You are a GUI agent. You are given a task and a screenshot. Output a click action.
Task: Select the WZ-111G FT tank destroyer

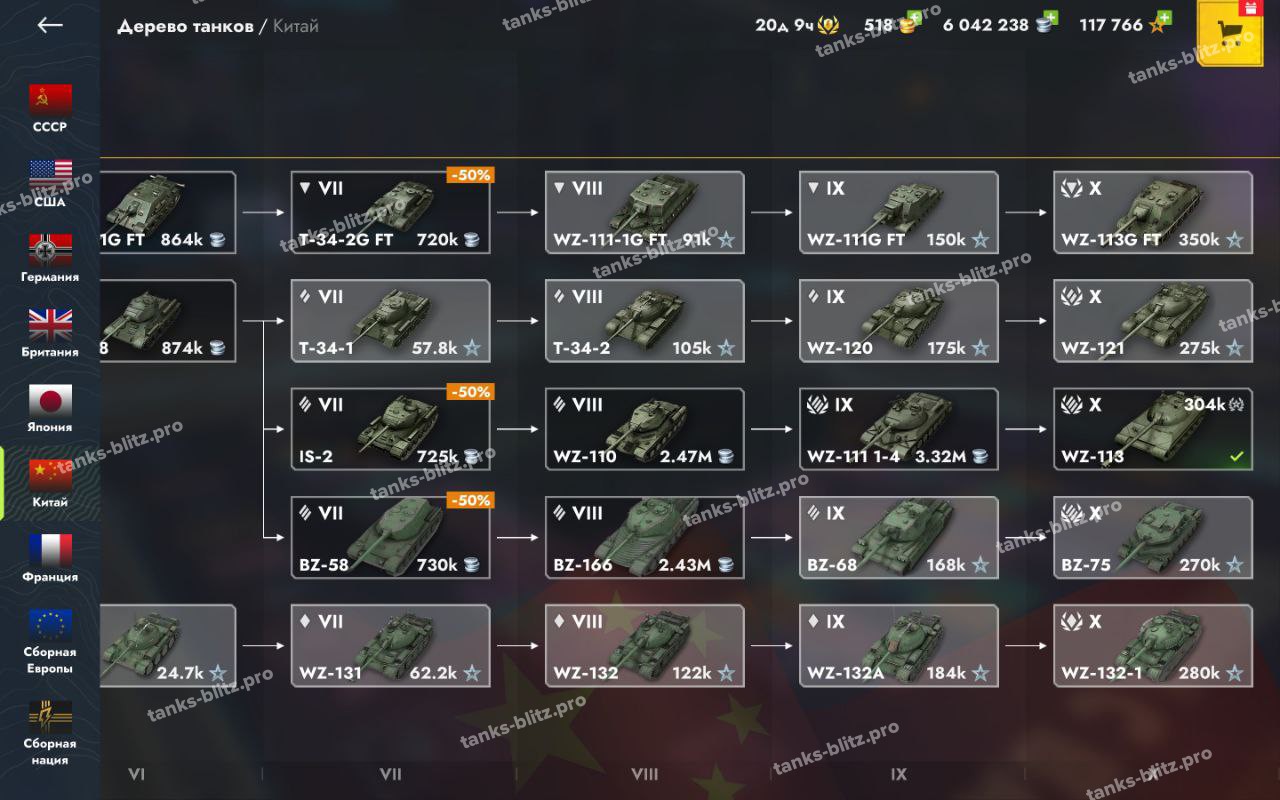pos(898,212)
